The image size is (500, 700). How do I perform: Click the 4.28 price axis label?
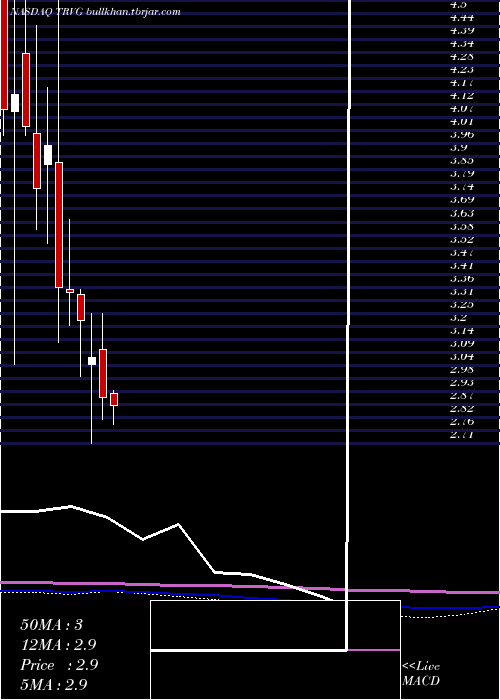(x=462, y=57)
